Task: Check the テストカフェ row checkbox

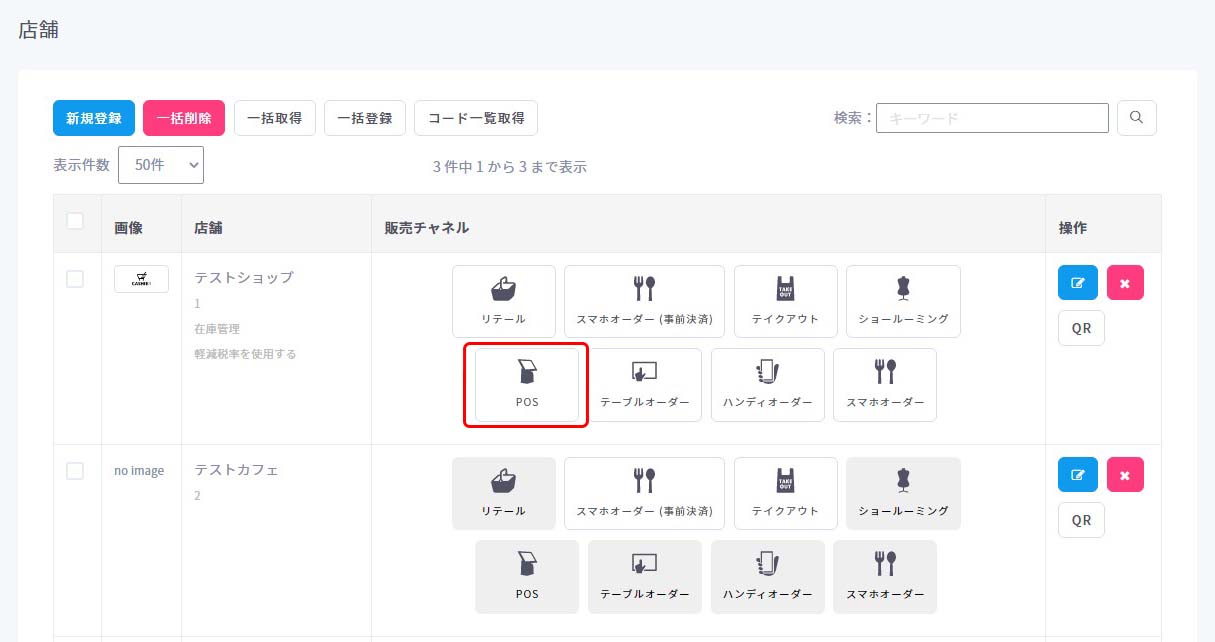Action: pos(75,471)
